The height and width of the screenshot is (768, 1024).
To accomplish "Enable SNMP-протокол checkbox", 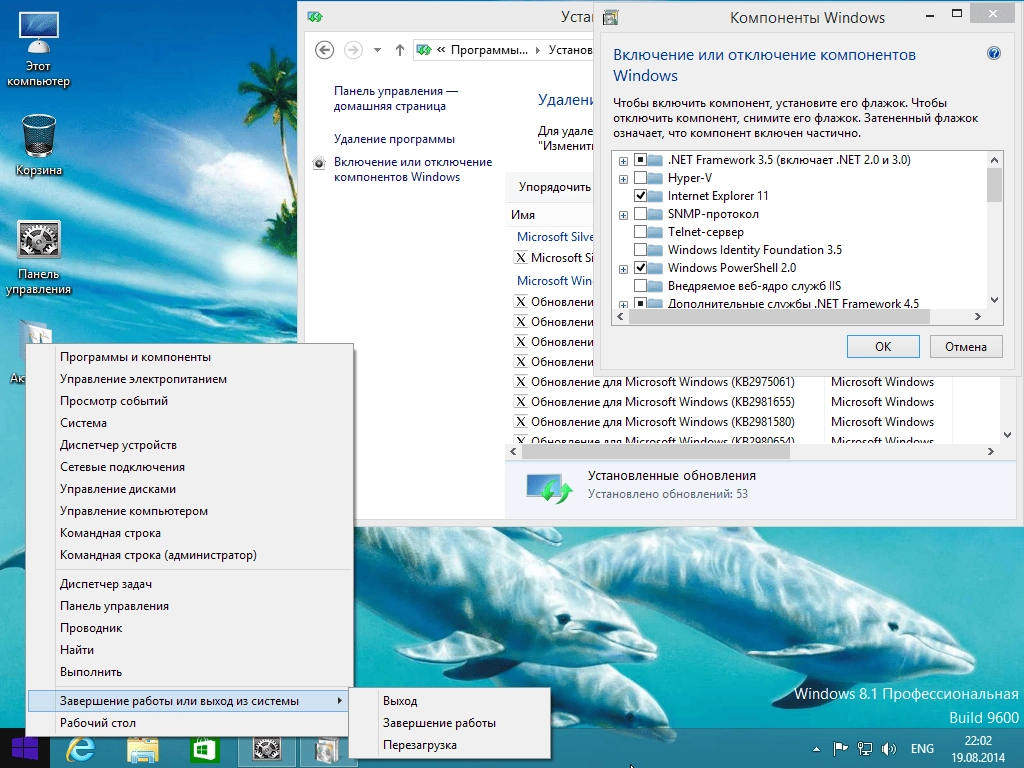I will [640, 214].
